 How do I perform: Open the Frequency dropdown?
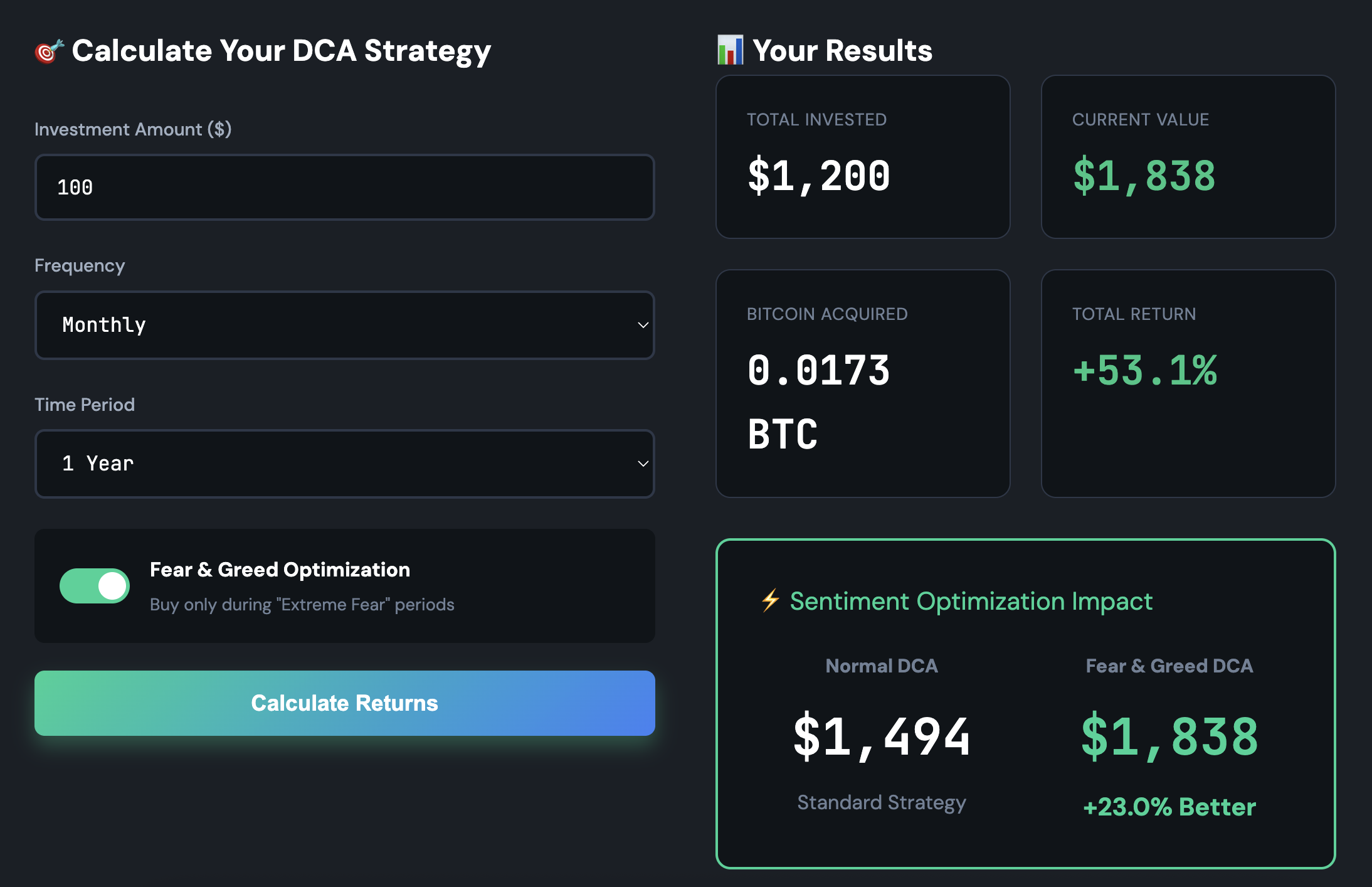[x=344, y=325]
